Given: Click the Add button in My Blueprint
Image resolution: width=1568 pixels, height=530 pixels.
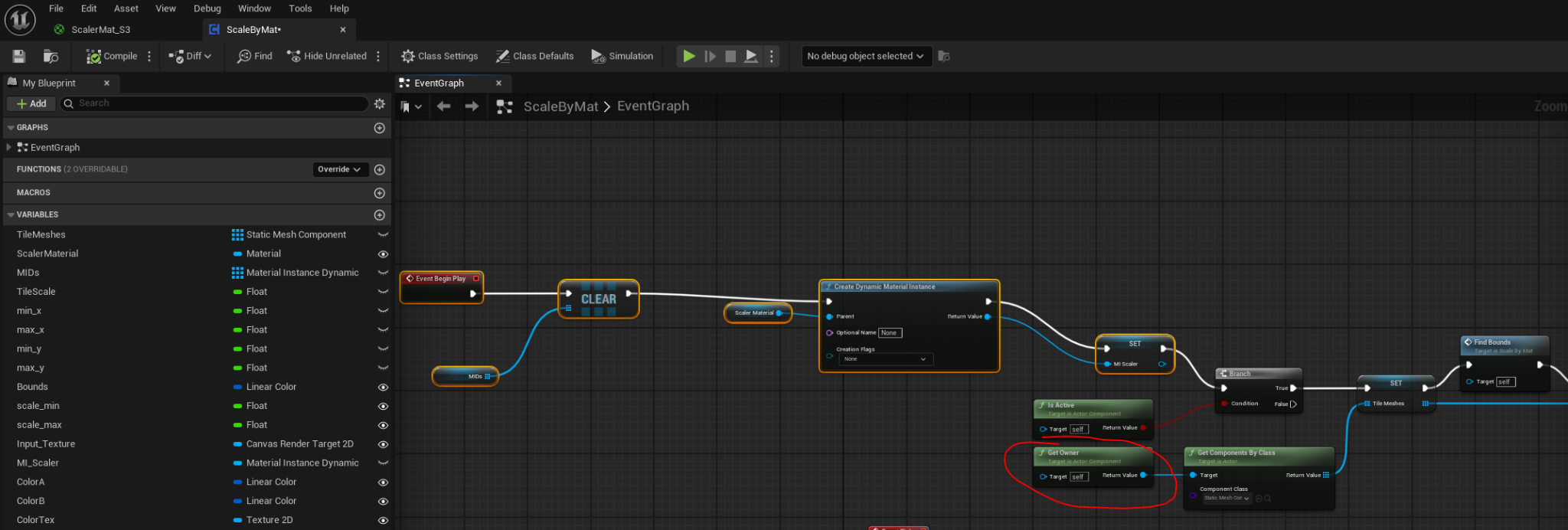Looking at the screenshot, I should click(31, 103).
